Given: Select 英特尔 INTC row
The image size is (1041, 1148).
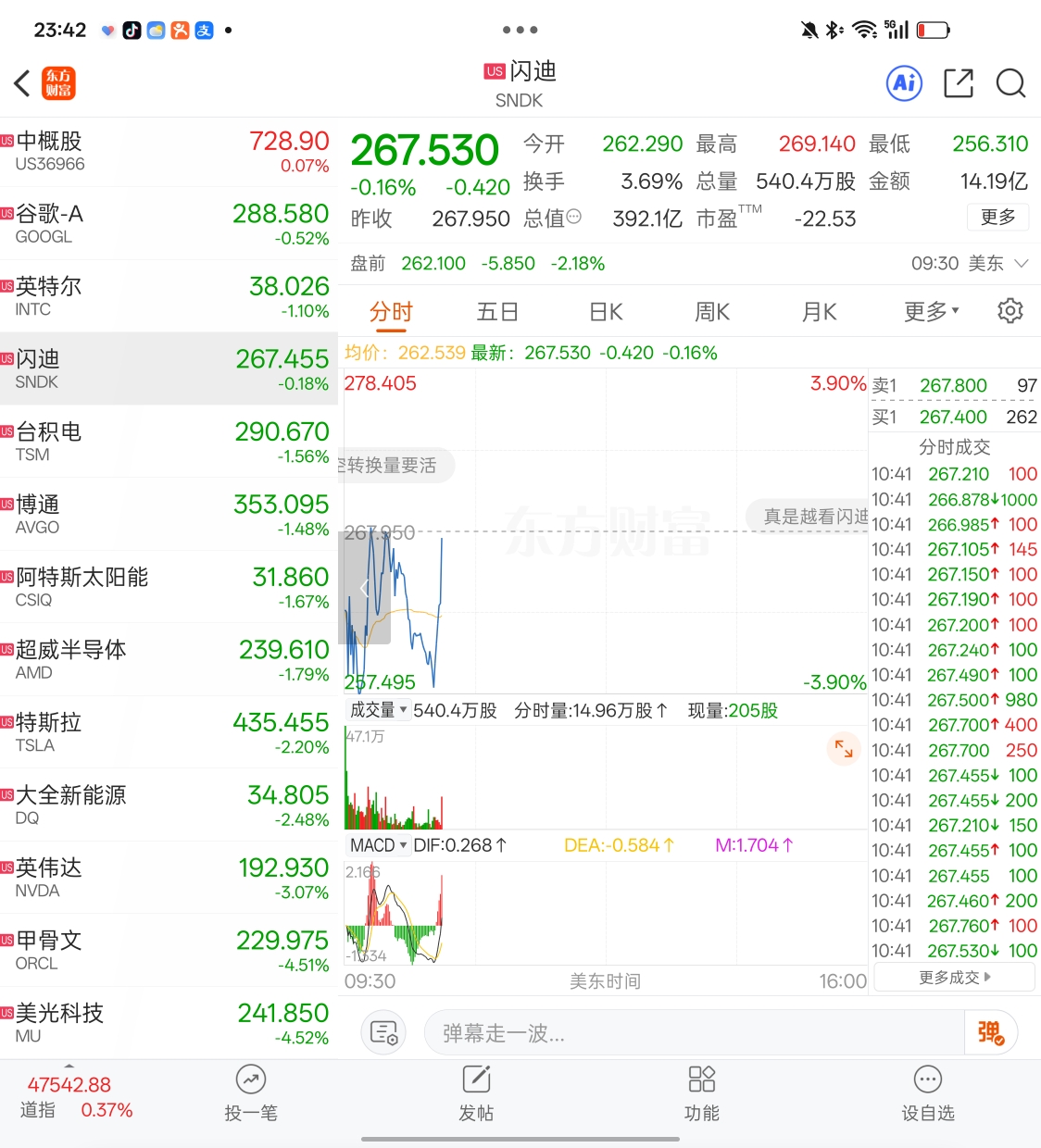Looking at the screenshot, I should click(x=169, y=296).
